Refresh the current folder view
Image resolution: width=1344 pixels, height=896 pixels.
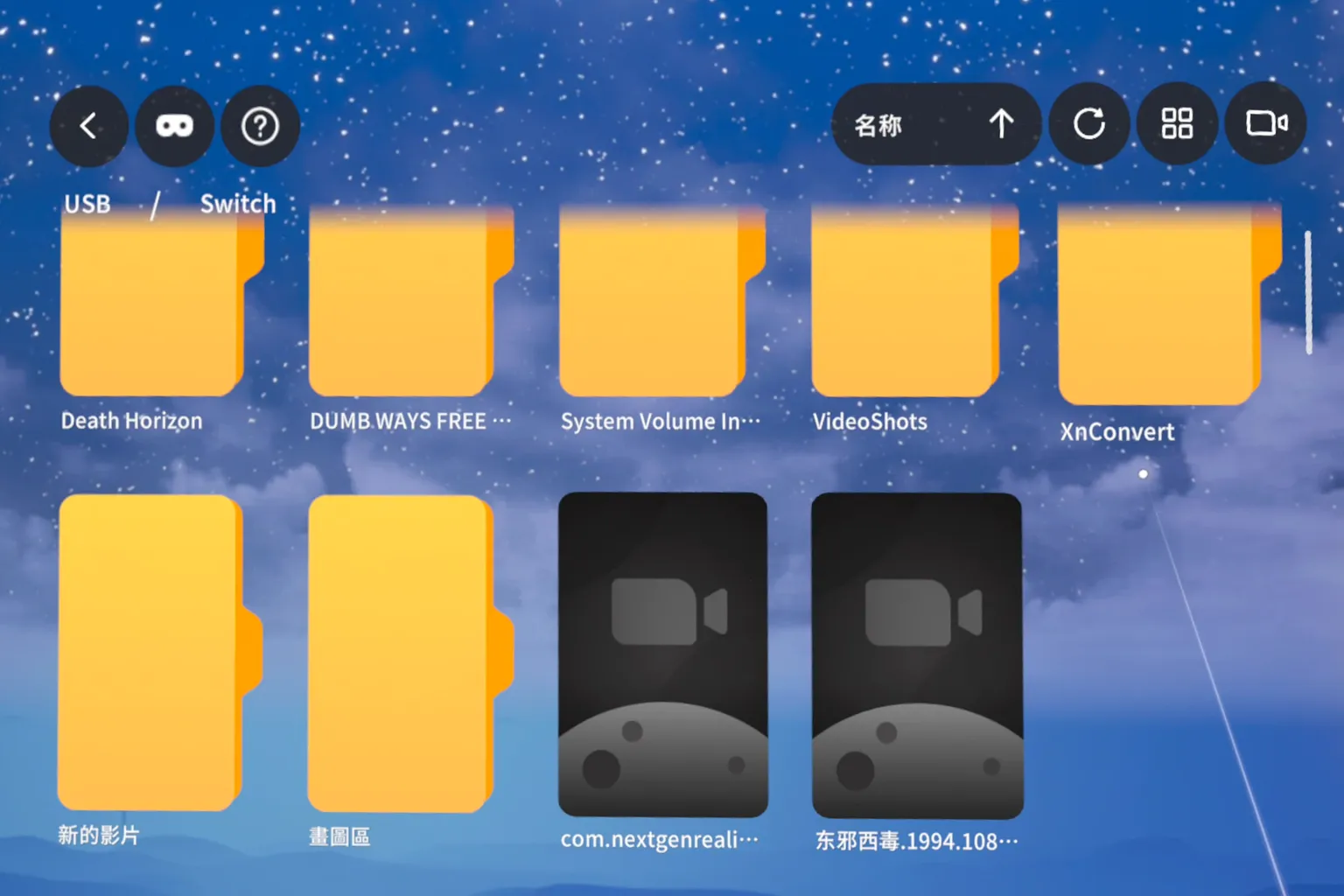click(x=1088, y=124)
